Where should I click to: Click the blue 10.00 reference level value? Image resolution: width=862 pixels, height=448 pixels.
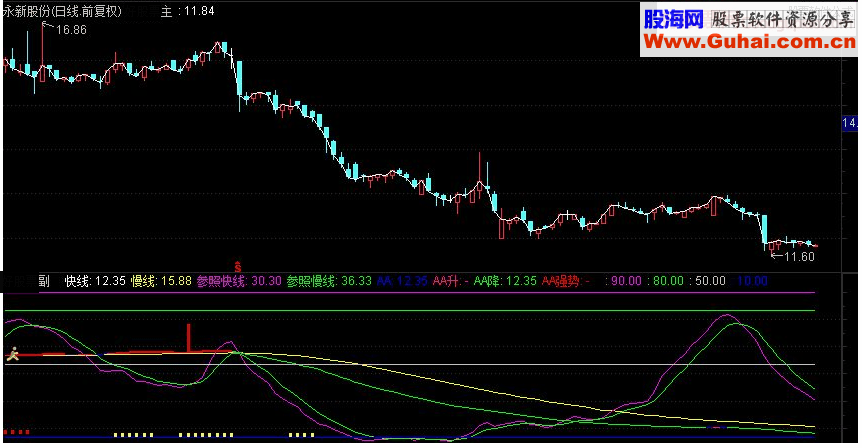pyautogui.click(x=752, y=281)
